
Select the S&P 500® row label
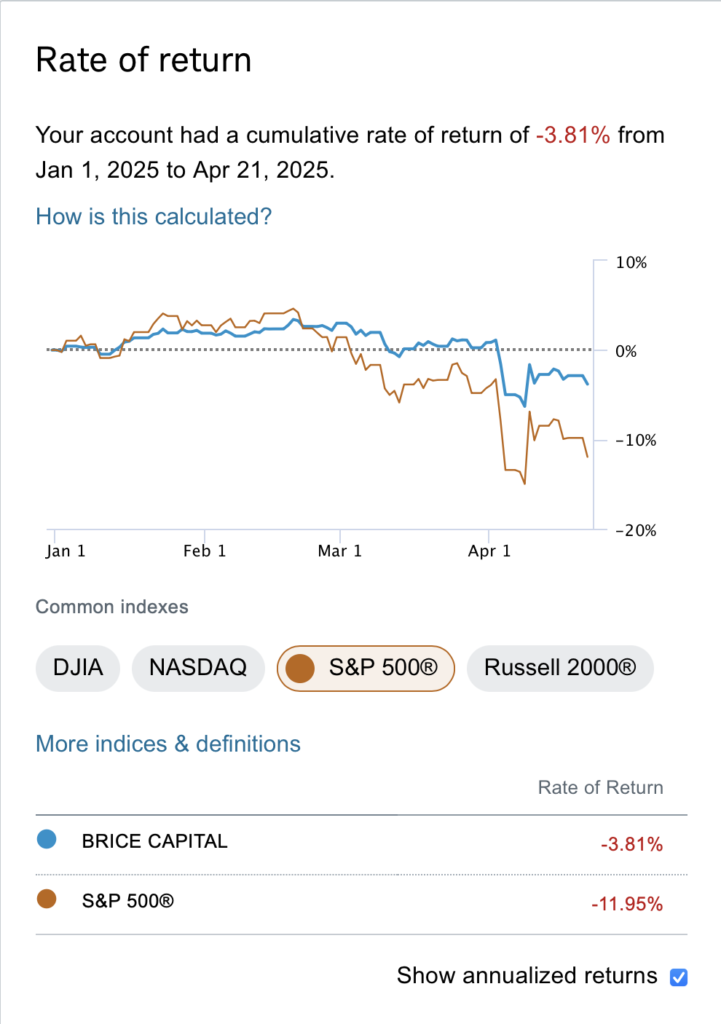[x=128, y=901]
